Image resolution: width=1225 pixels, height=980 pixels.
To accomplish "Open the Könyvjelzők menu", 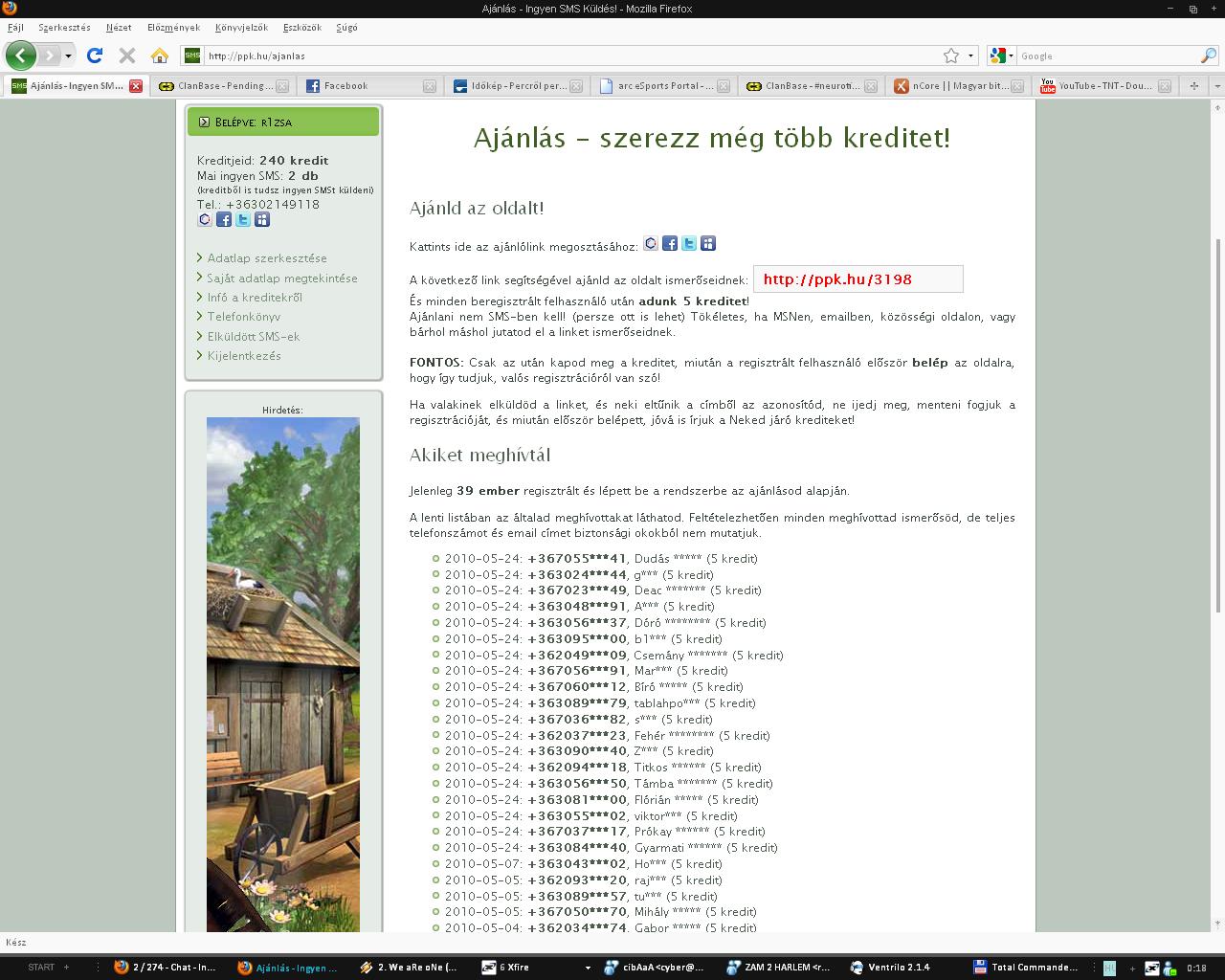I will pos(241,28).
